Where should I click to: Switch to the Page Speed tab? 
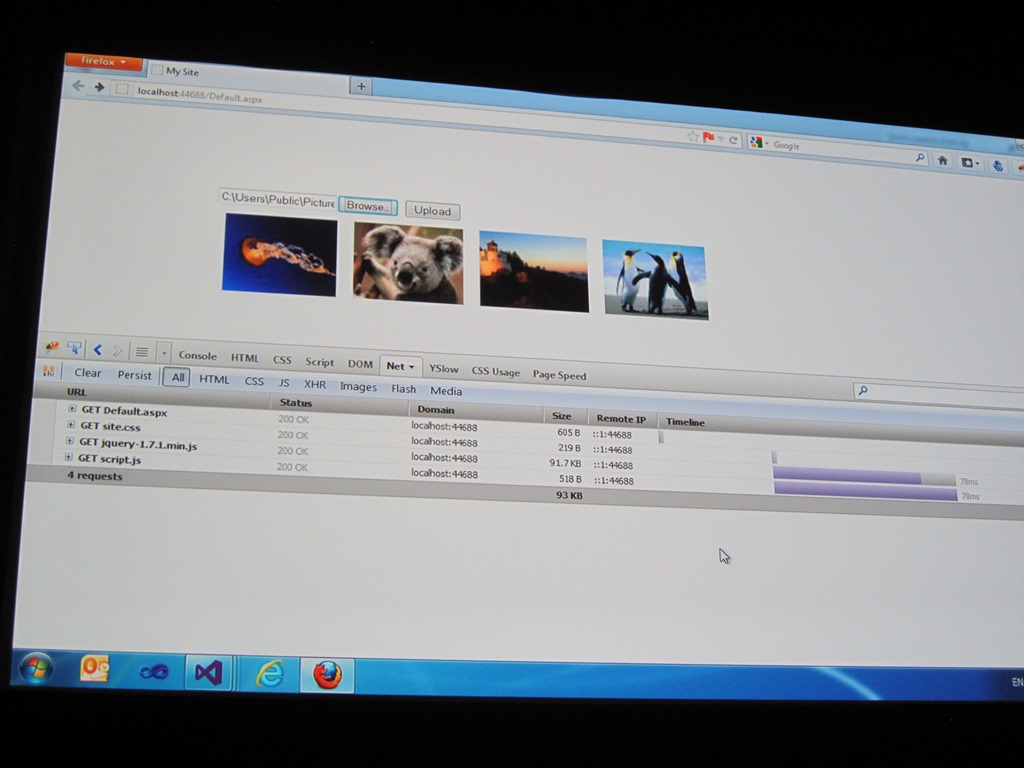point(559,375)
